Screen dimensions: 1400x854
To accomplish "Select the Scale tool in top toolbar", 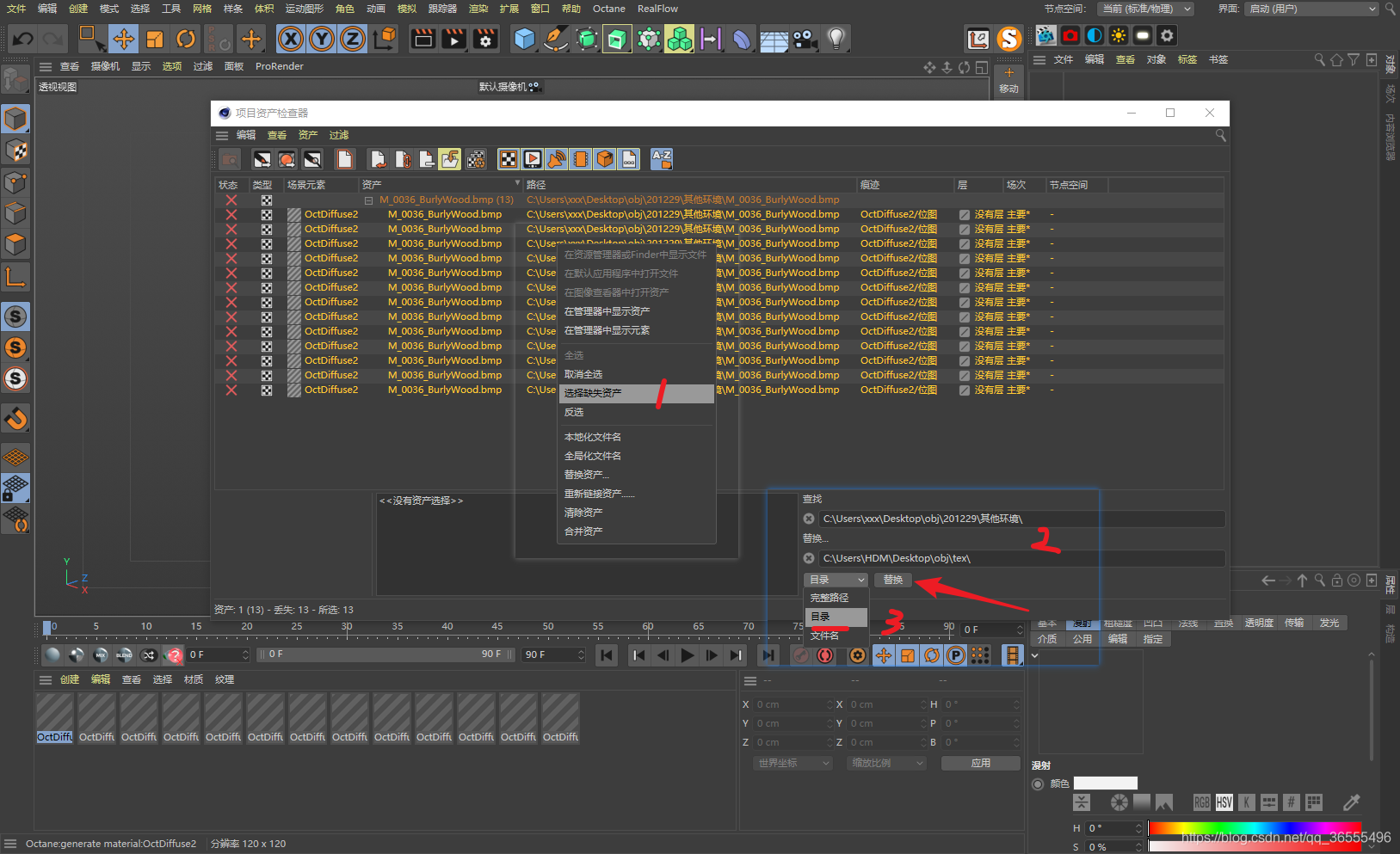I will (x=155, y=39).
